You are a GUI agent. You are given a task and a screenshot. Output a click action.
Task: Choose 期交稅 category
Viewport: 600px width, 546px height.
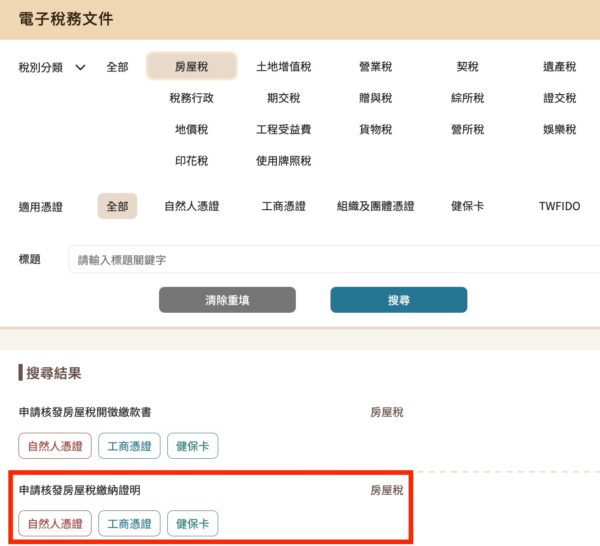click(x=284, y=98)
